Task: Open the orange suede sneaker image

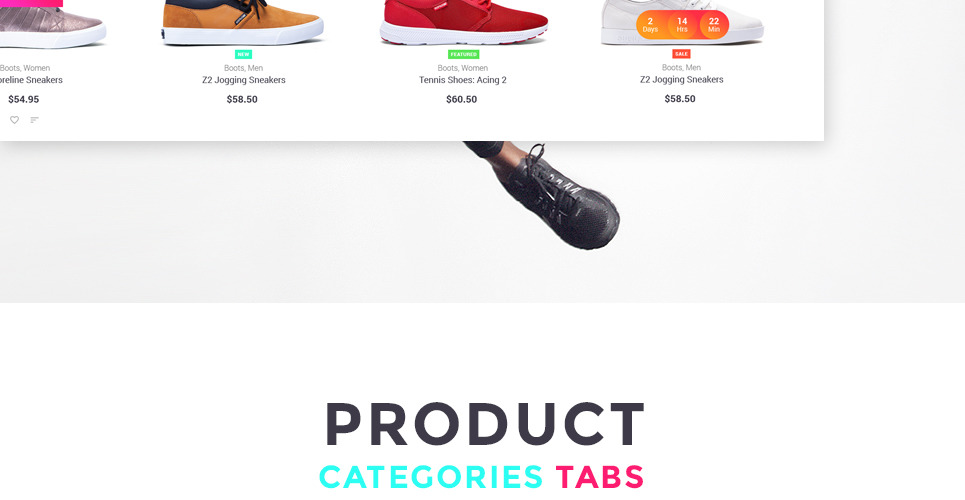Action: 243,22
